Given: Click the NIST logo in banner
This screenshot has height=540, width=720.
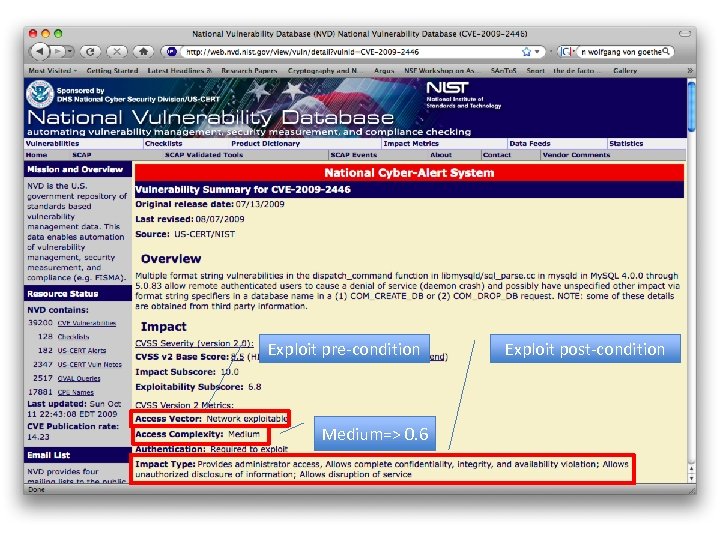Looking at the screenshot, I should point(448,87).
